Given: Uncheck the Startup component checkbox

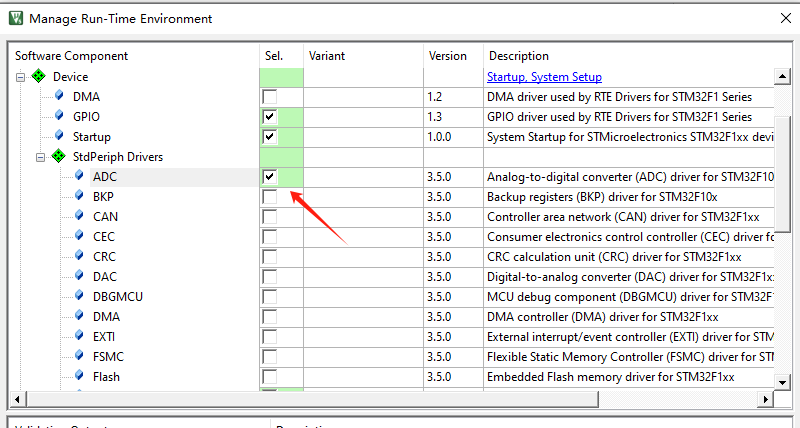Looking at the screenshot, I should click(269, 137).
